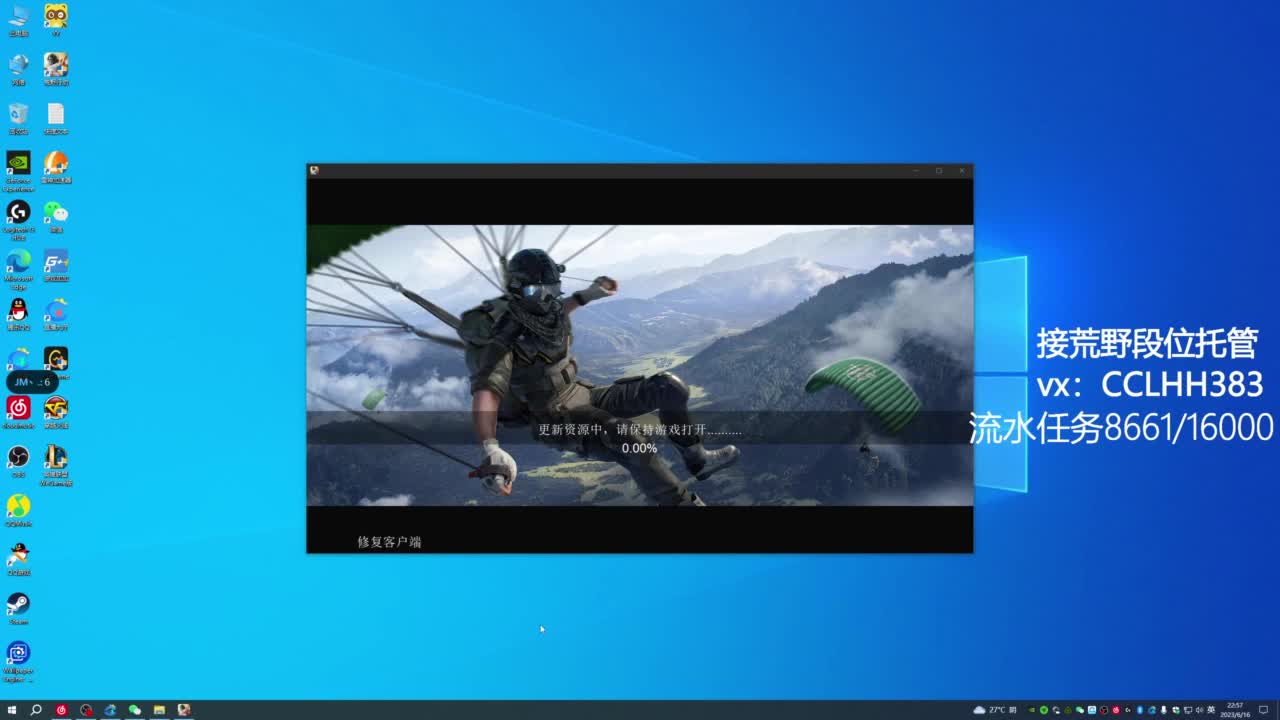Open the QQ Games penguin shortcut
The width and height of the screenshot is (1280, 720).
point(18,559)
